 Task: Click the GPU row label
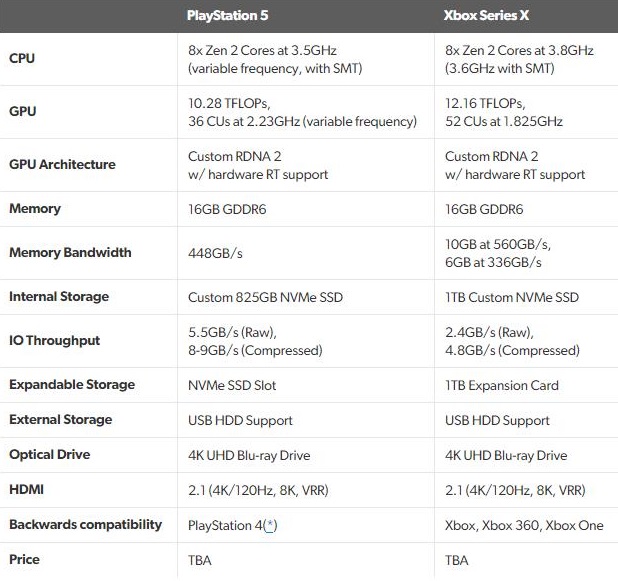click(x=22, y=111)
